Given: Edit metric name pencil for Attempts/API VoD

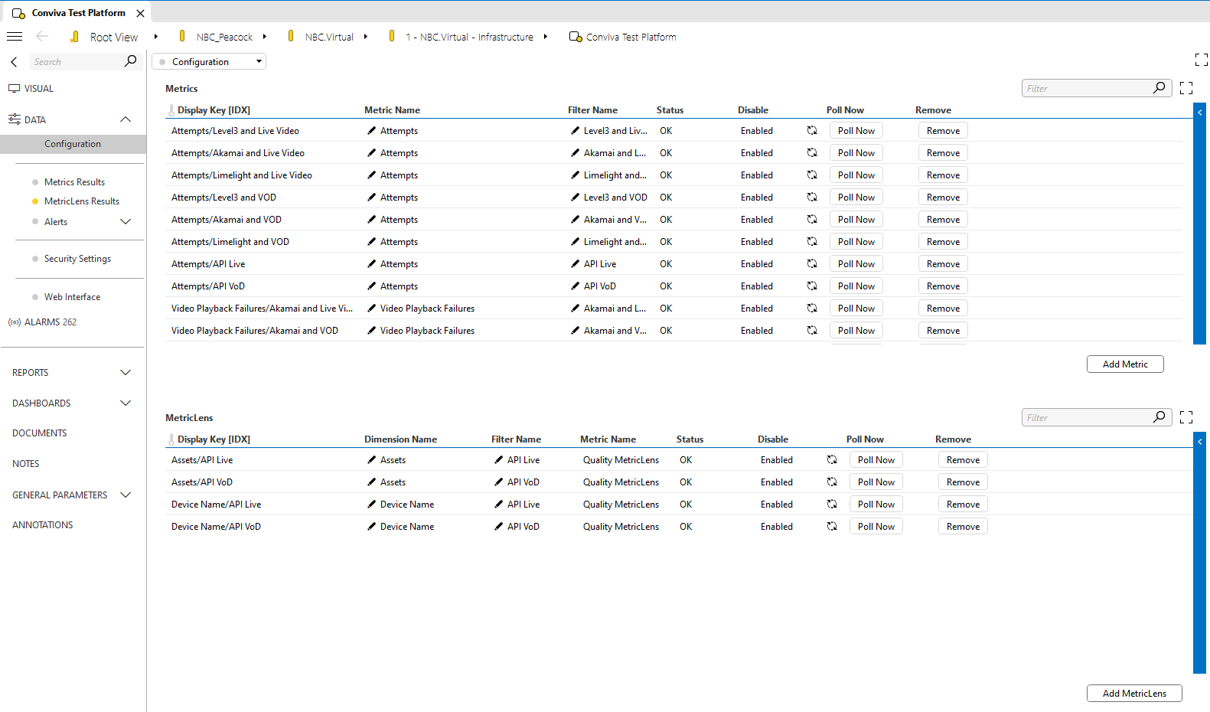Looking at the screenshot, I should 372,286.
